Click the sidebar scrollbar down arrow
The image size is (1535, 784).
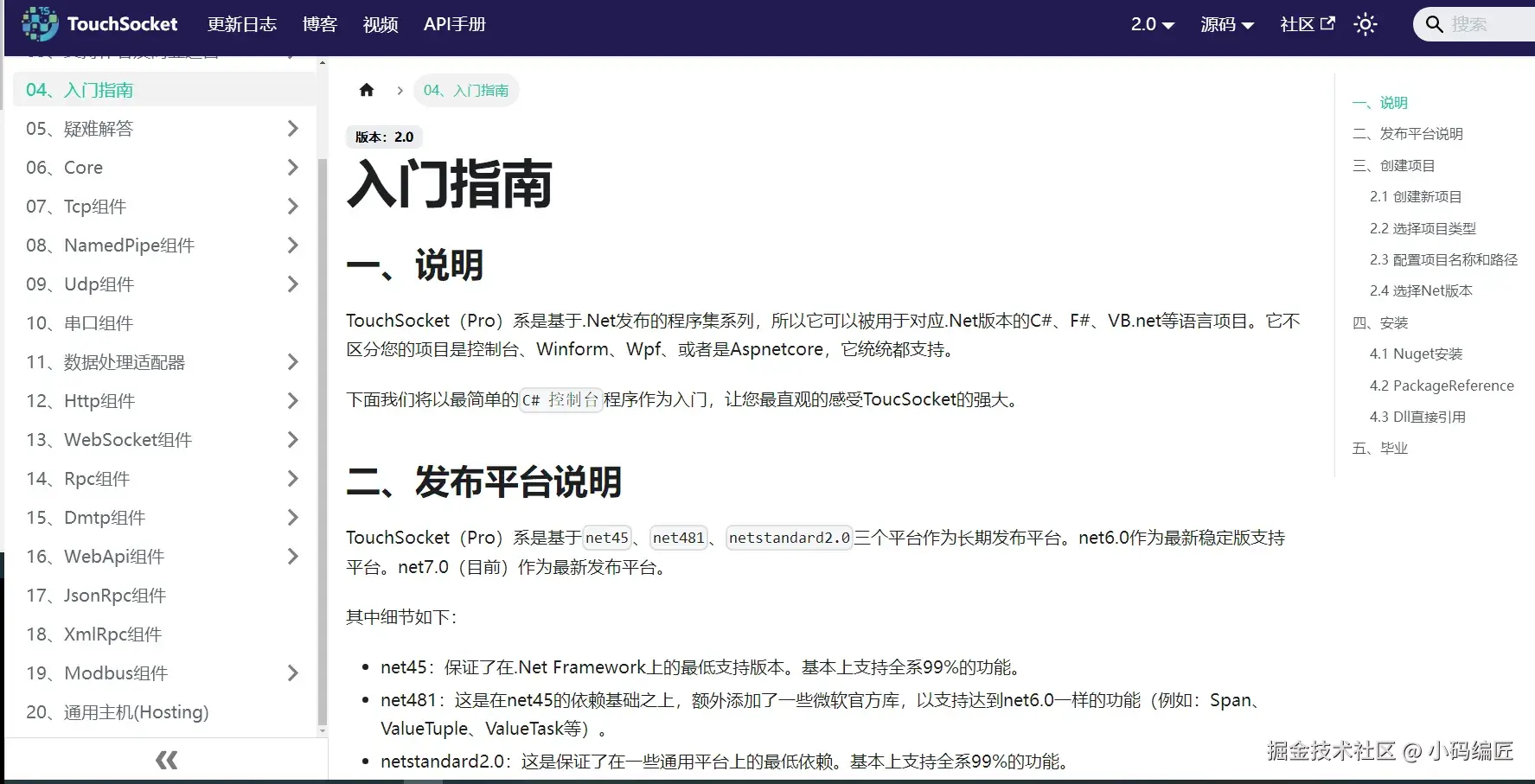point(323,731)
